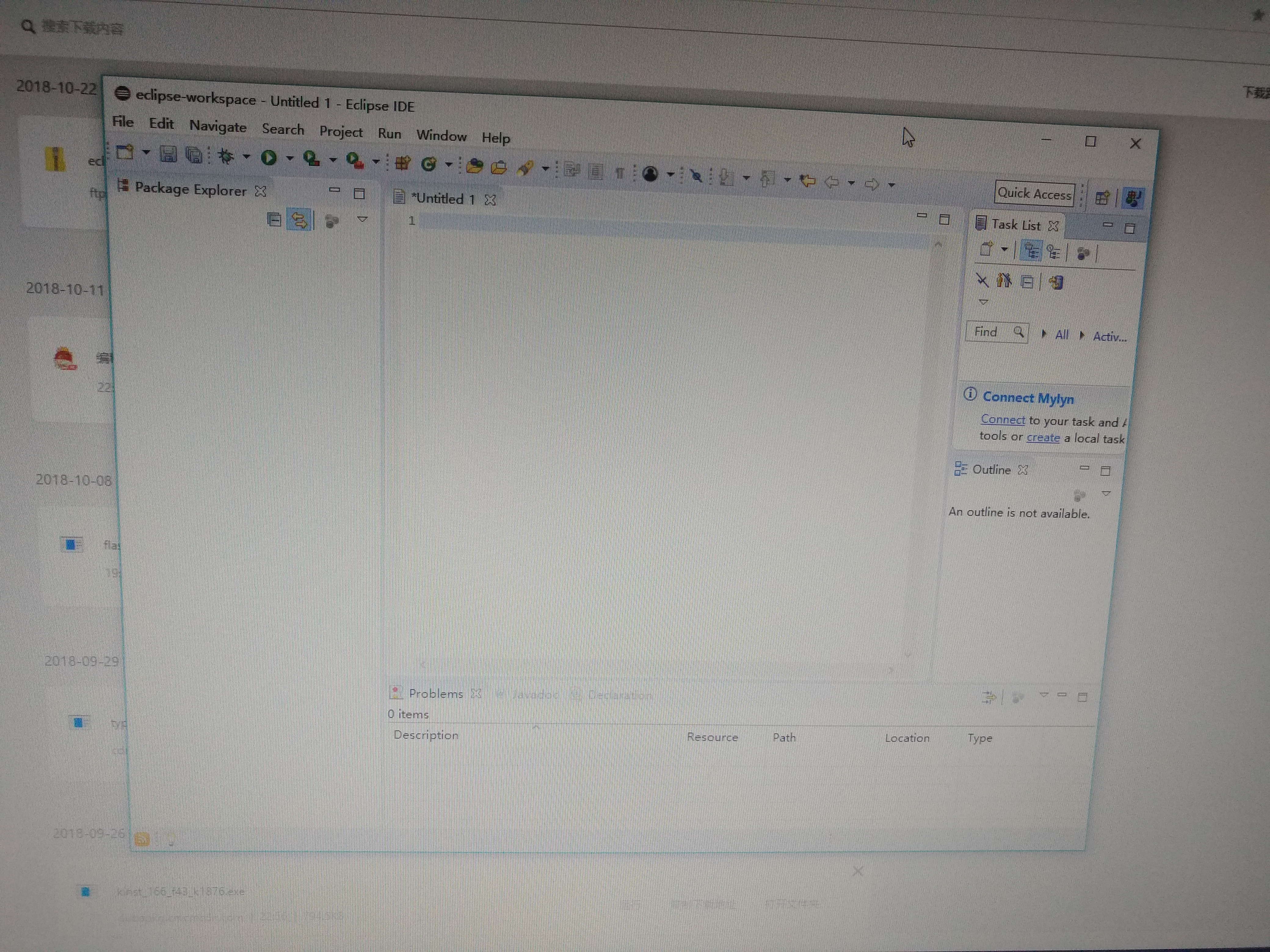The width and height of the screenshot is (1270, 952).
Task: Click the Save floppy disk icon
Action: tap(168, 154)
